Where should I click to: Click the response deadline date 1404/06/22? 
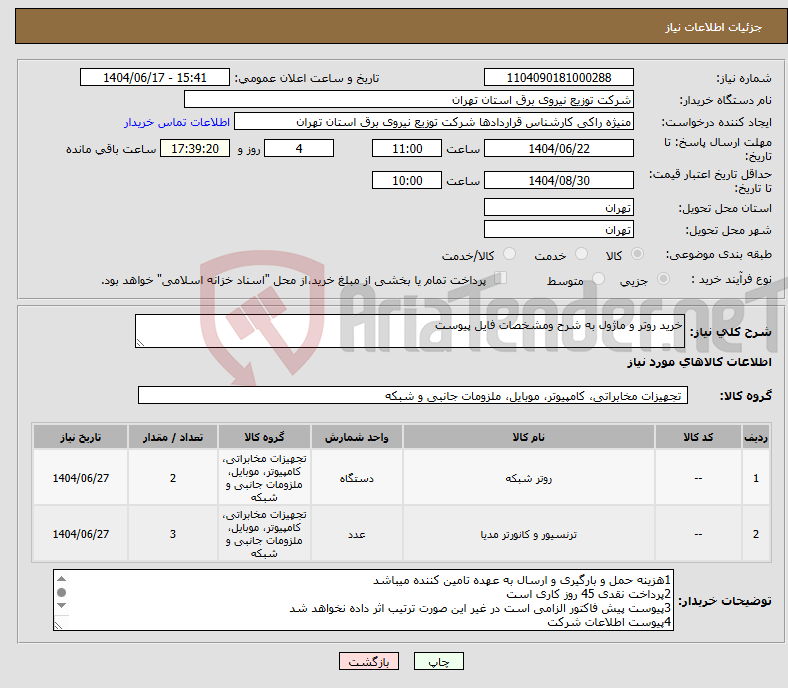pos(559,148)
